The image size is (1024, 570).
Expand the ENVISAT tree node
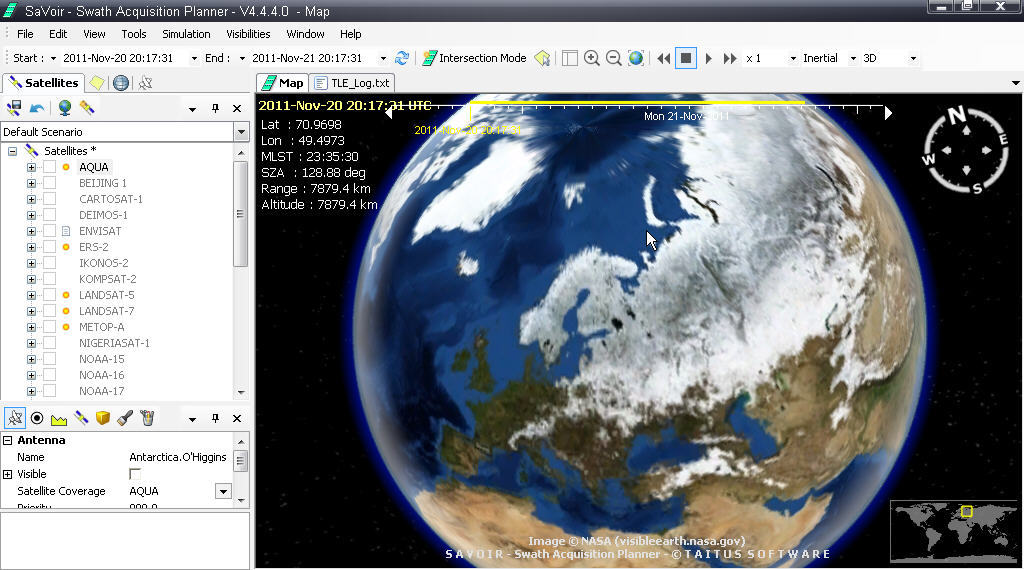coord(31,231)
